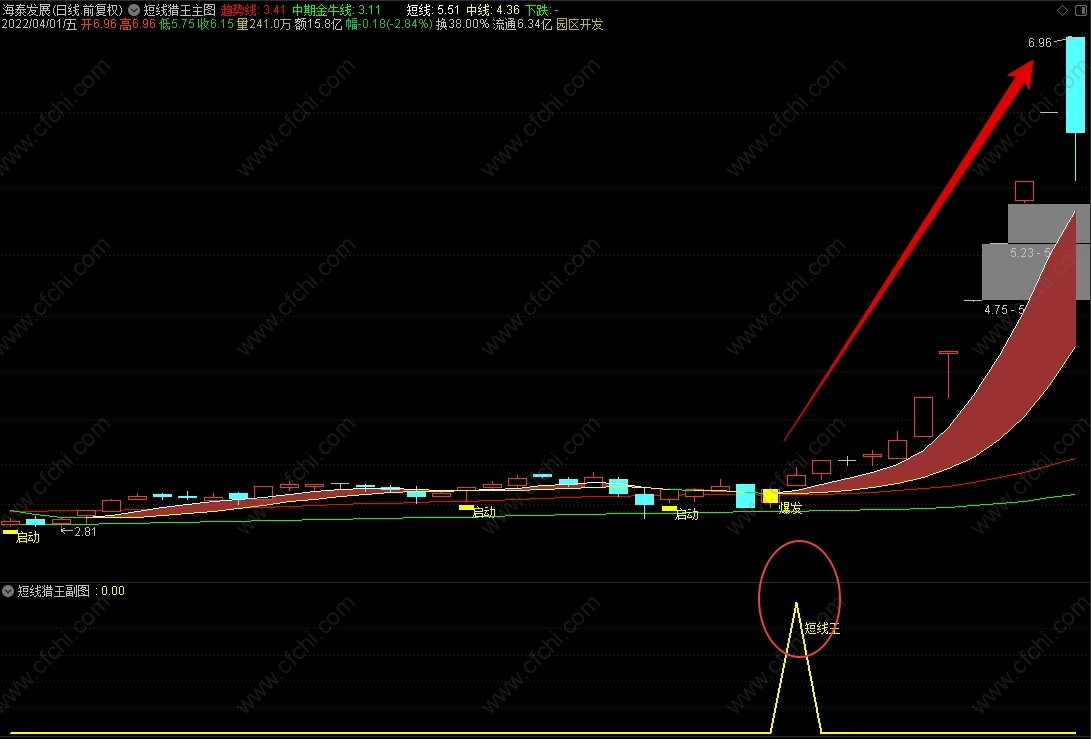Open the 短线猎王副图 indicator dropdown arrow
1091x739 pixels.
click(x=8, y=591)
